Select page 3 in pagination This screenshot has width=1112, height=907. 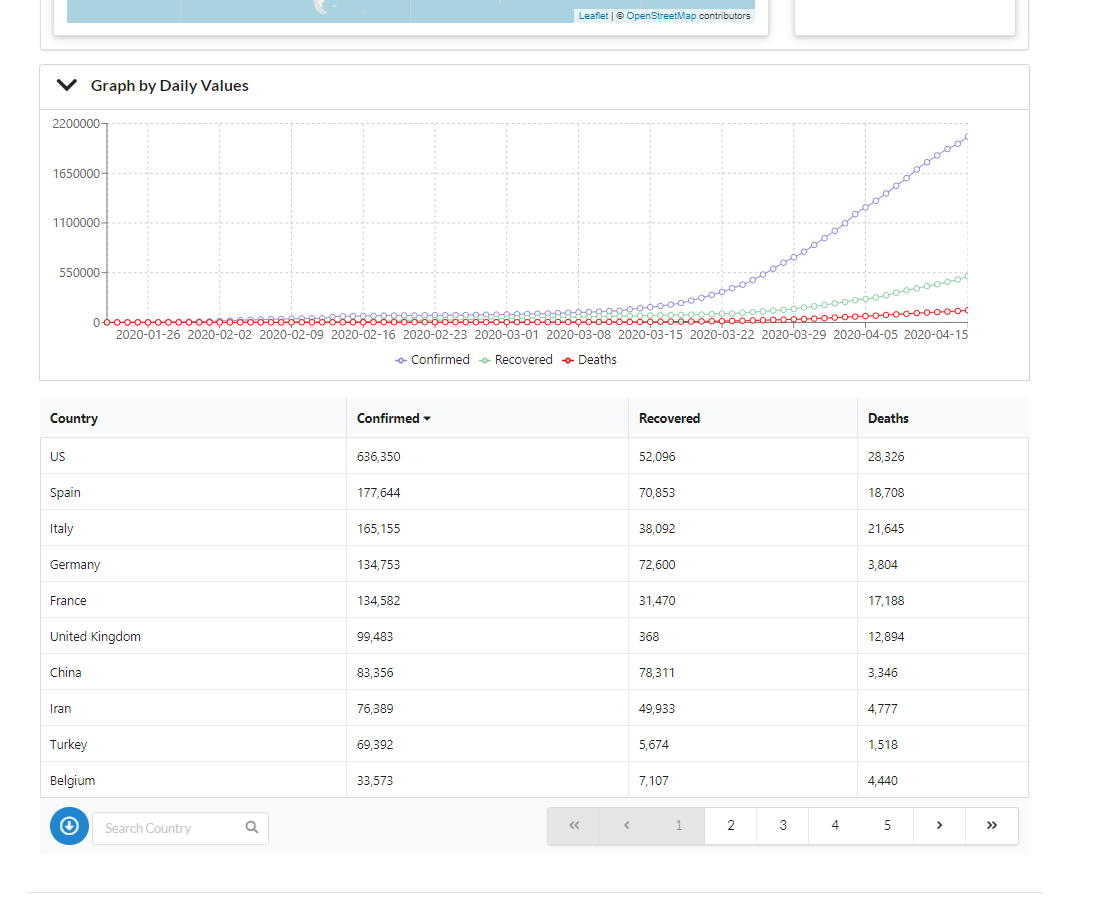click(x=783, y=825)
